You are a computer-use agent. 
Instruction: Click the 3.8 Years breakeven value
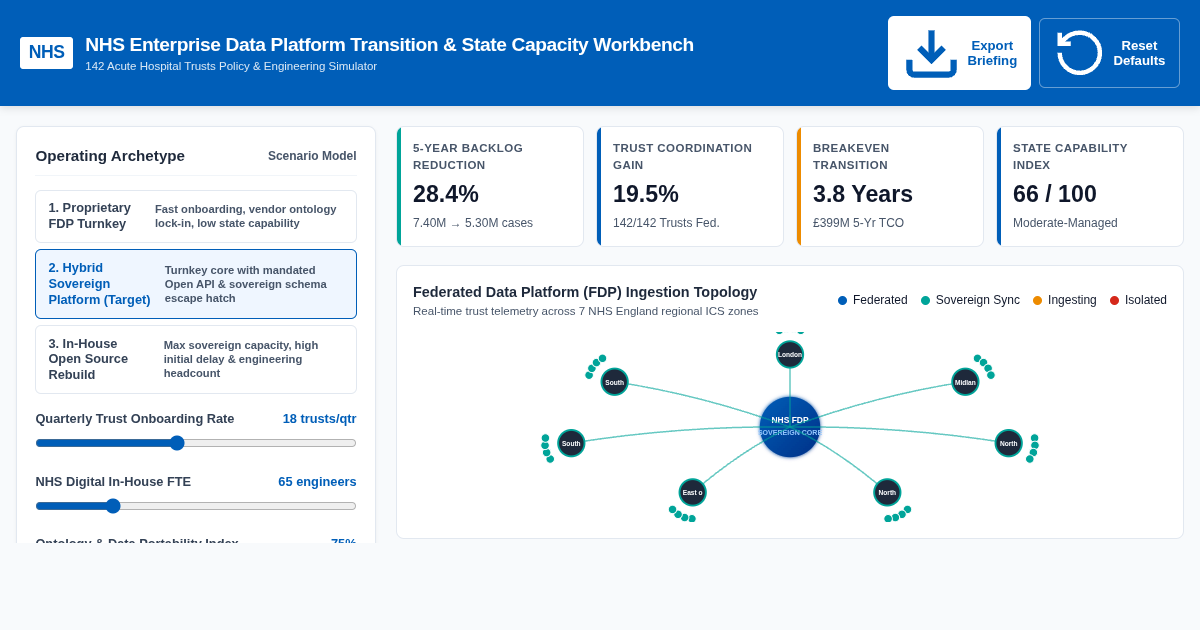point(863,194)
